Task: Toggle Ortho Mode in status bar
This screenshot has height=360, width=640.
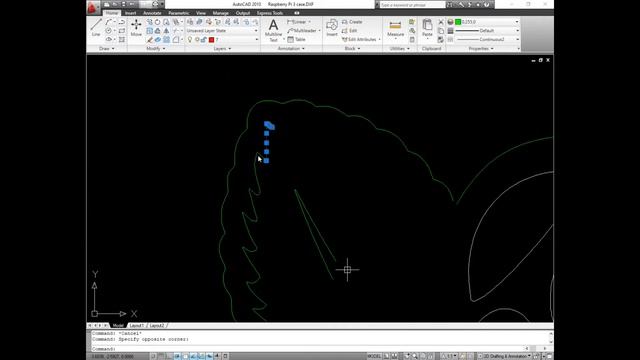Action: click(x=169, y=356)
